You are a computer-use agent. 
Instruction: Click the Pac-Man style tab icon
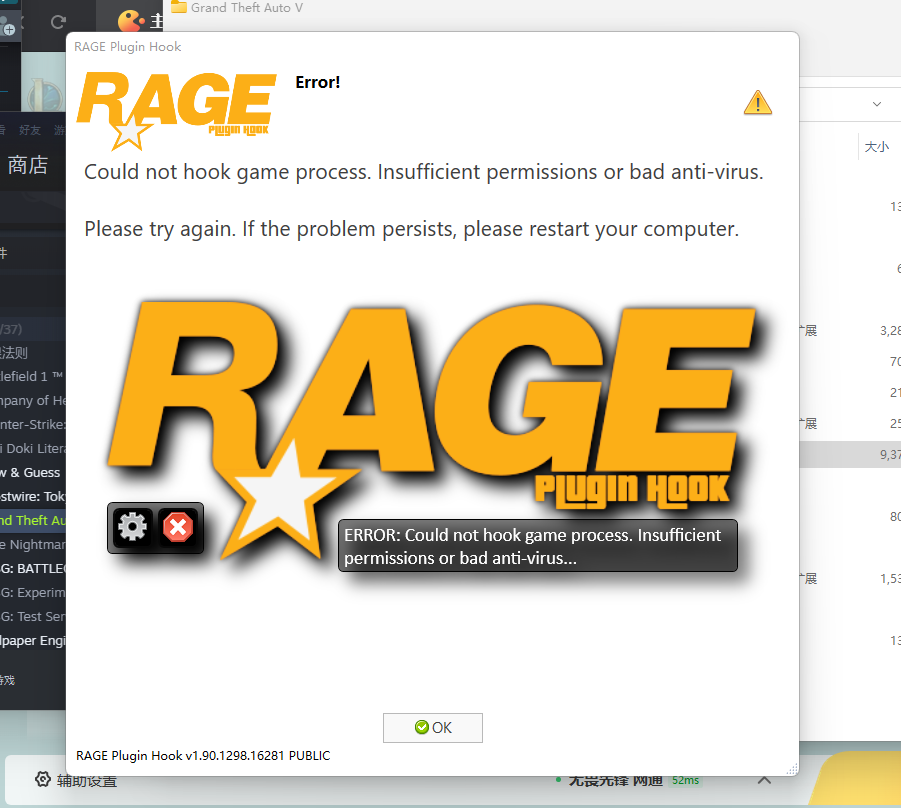click(x=130, y=21)
